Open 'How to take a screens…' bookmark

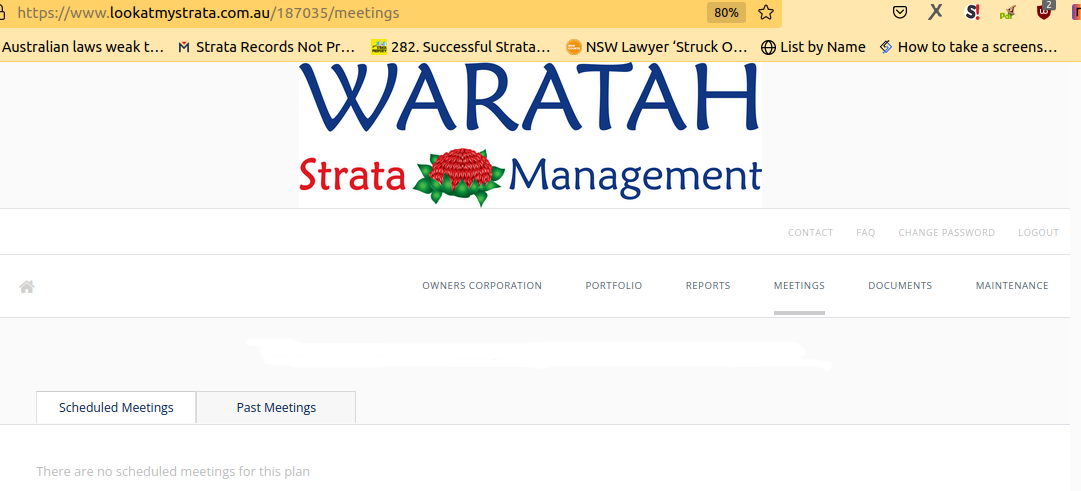(969, 47)
